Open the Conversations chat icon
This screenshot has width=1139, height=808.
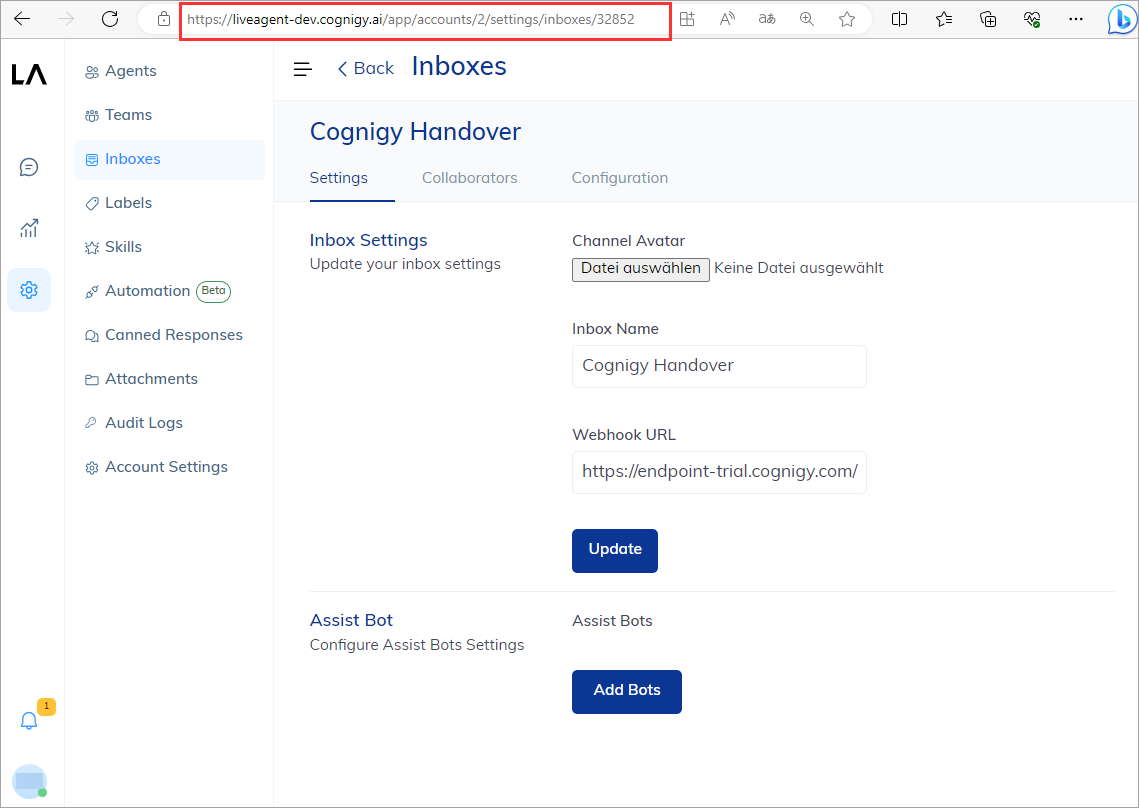[29, 167]
